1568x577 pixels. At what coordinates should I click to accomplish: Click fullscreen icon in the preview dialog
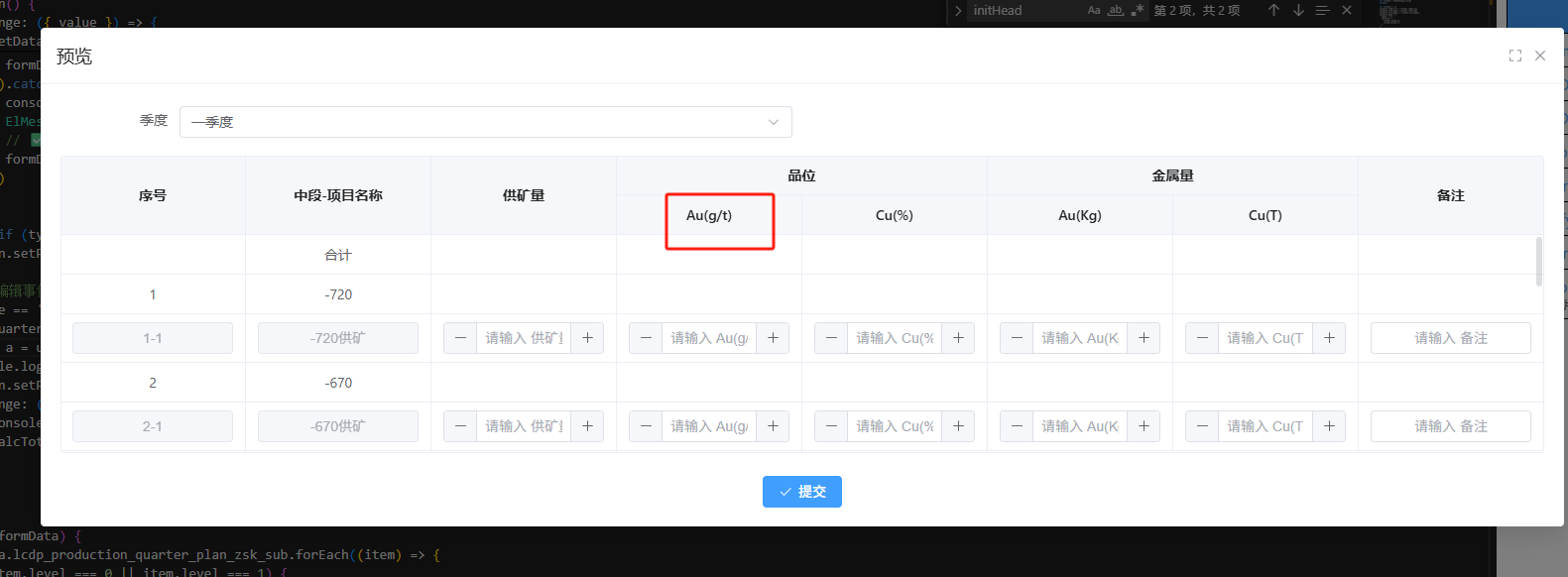click(x=1514, y=56)
